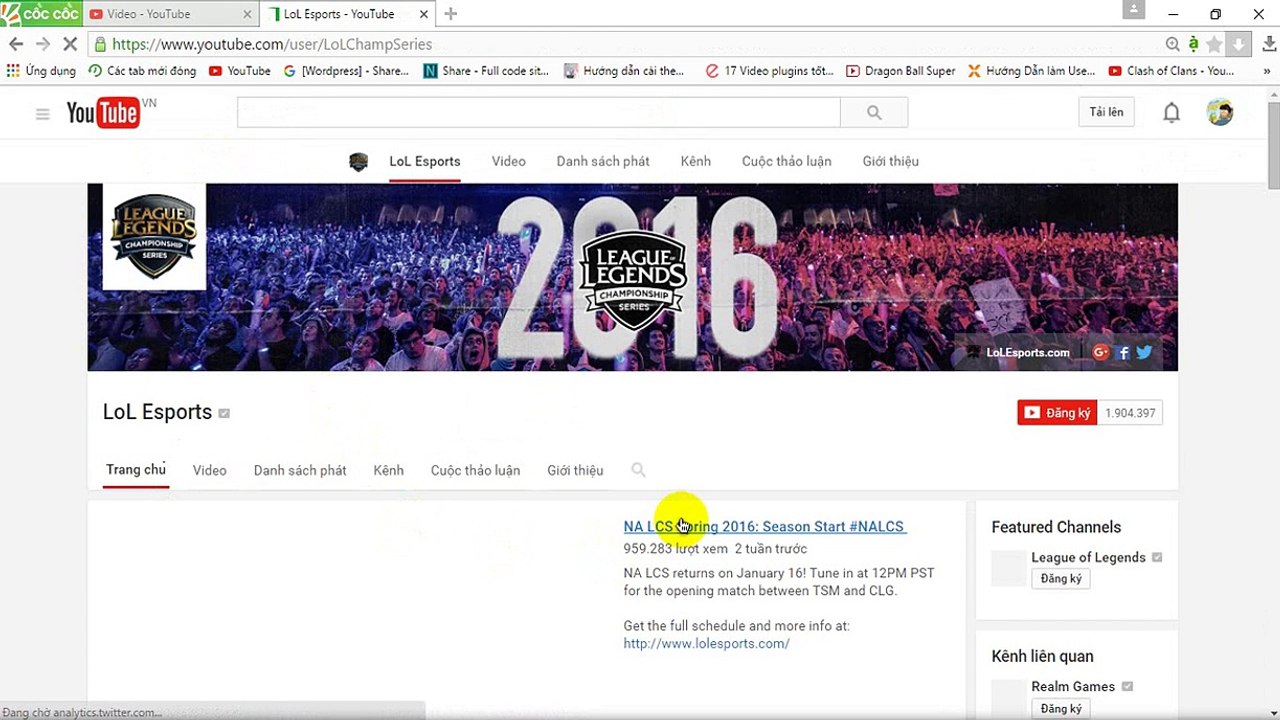Open the NA LCS Spring 2016 video link
This screenshot has height=720, width=1280.
click(x=764, y=526)
